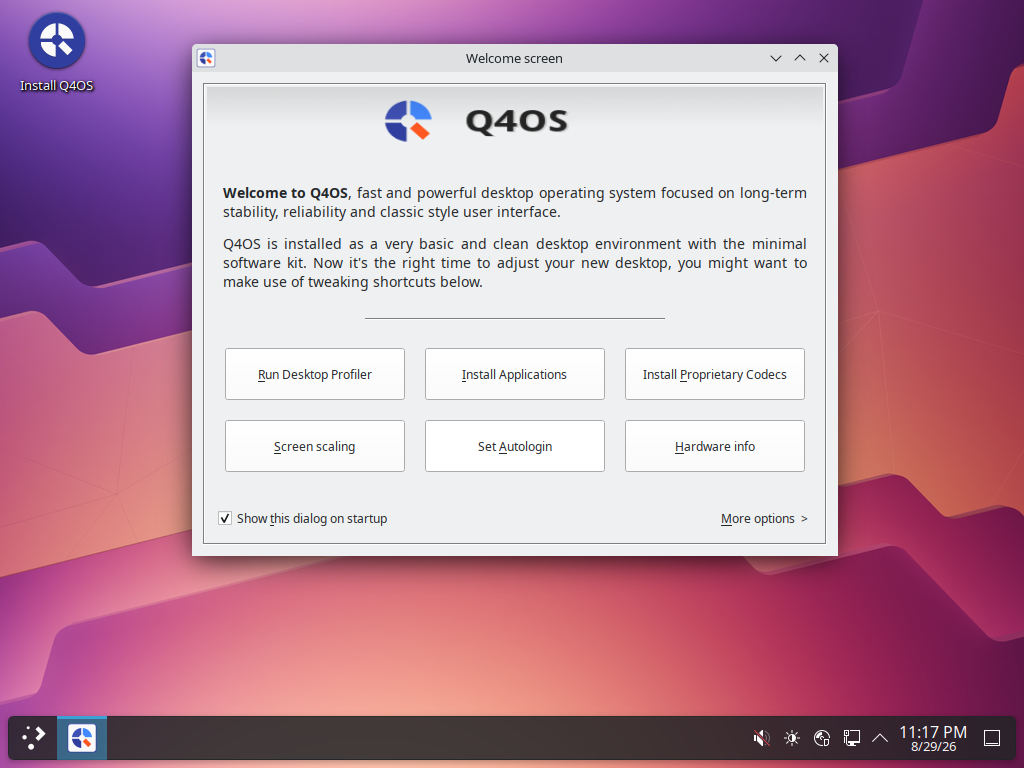This screenshot has height=768, width=1024.
Task: Open Hardware info
Action: coord(714,446)
